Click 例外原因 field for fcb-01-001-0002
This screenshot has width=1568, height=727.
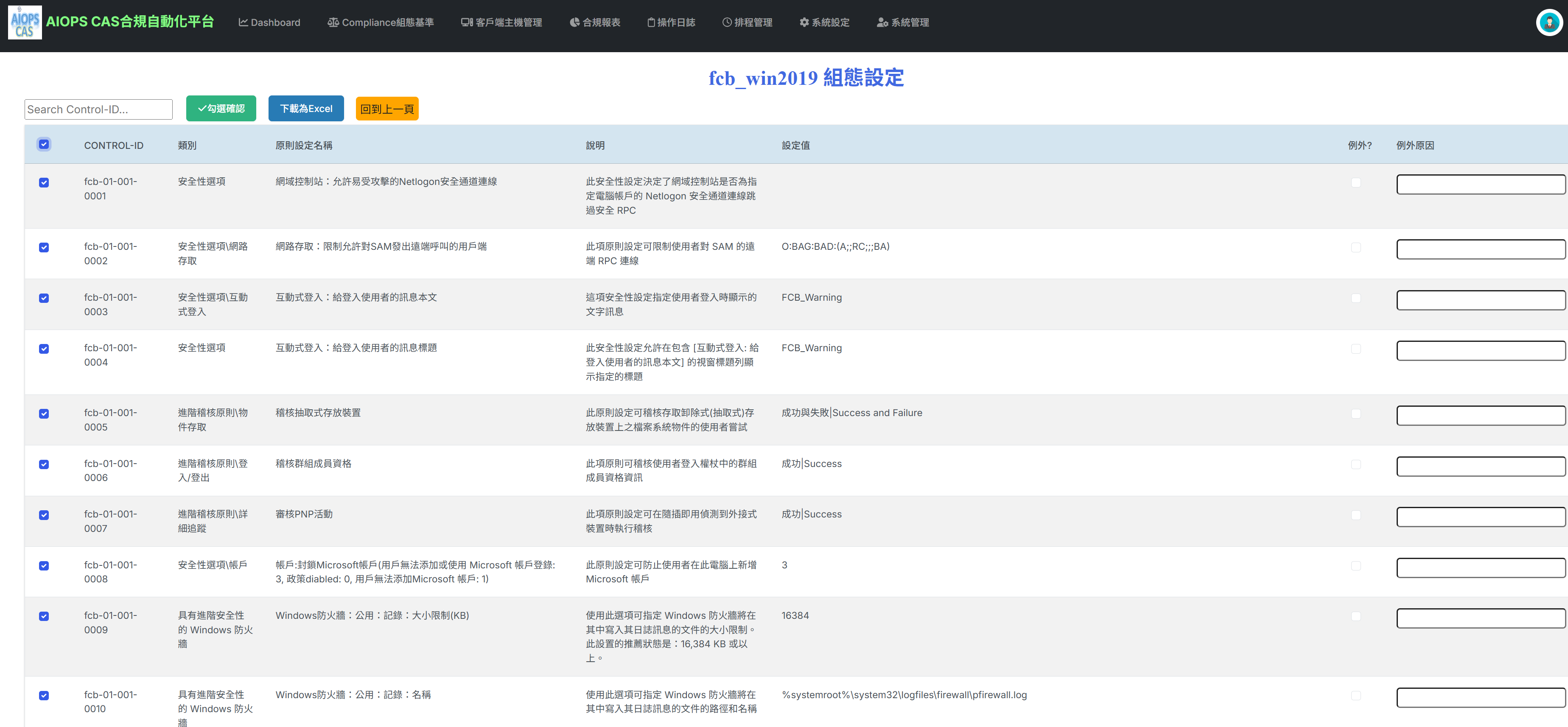pyautogui.click(x=1480, y=249)
